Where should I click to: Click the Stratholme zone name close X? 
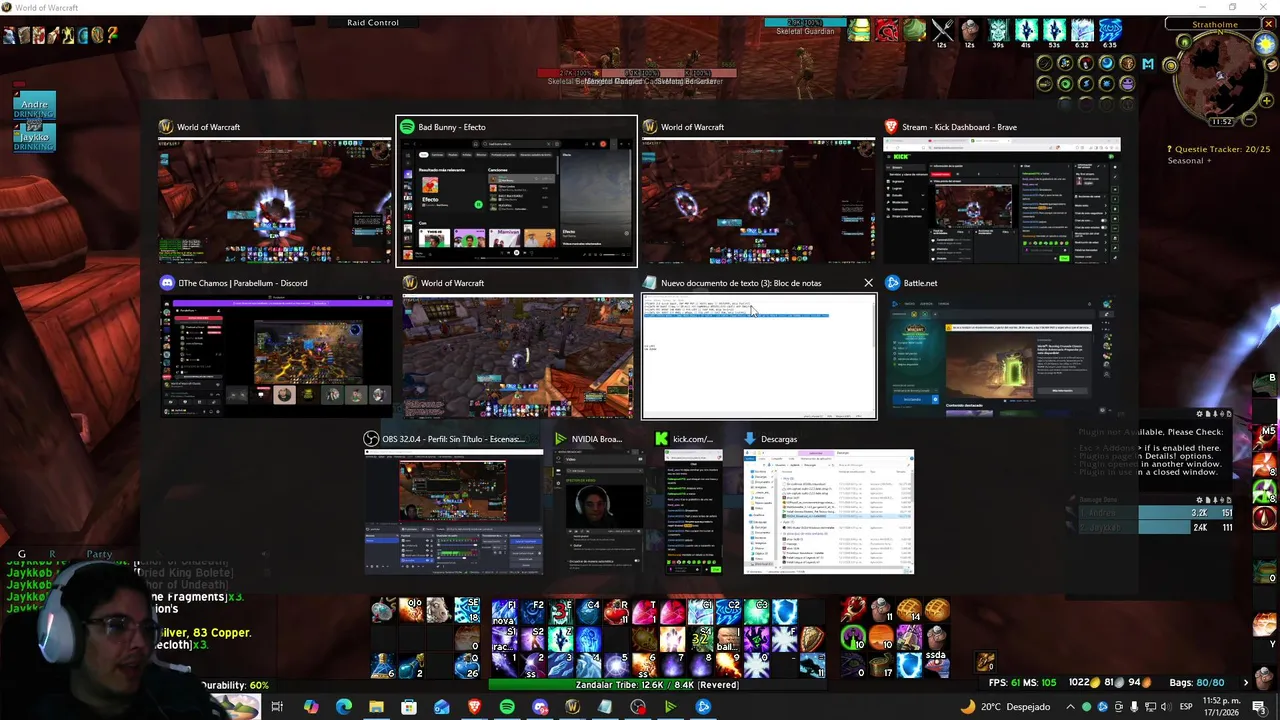pos(1269,24)
